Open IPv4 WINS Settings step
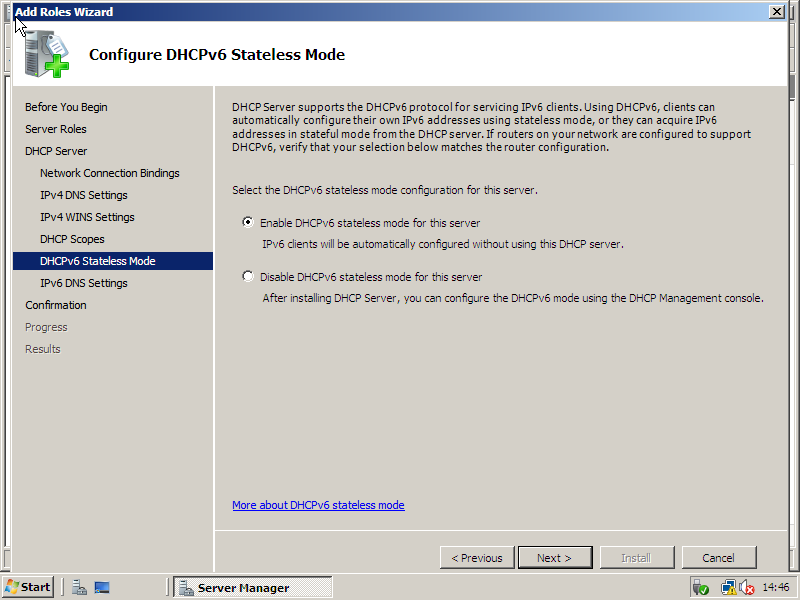This screenshot has width=800, height=600. click(x=87, y=217)
